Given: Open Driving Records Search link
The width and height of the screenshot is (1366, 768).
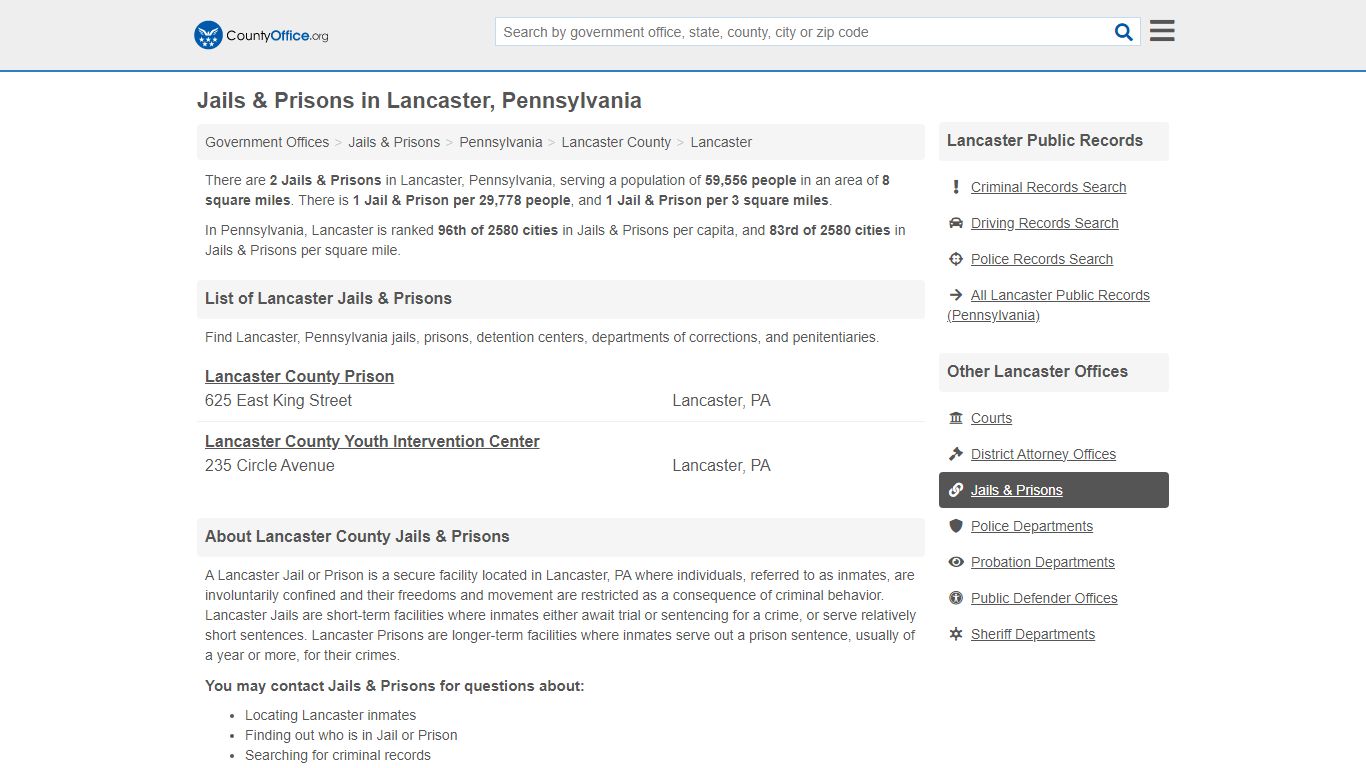Looking at the screenshot, I should click(1044, 223).
